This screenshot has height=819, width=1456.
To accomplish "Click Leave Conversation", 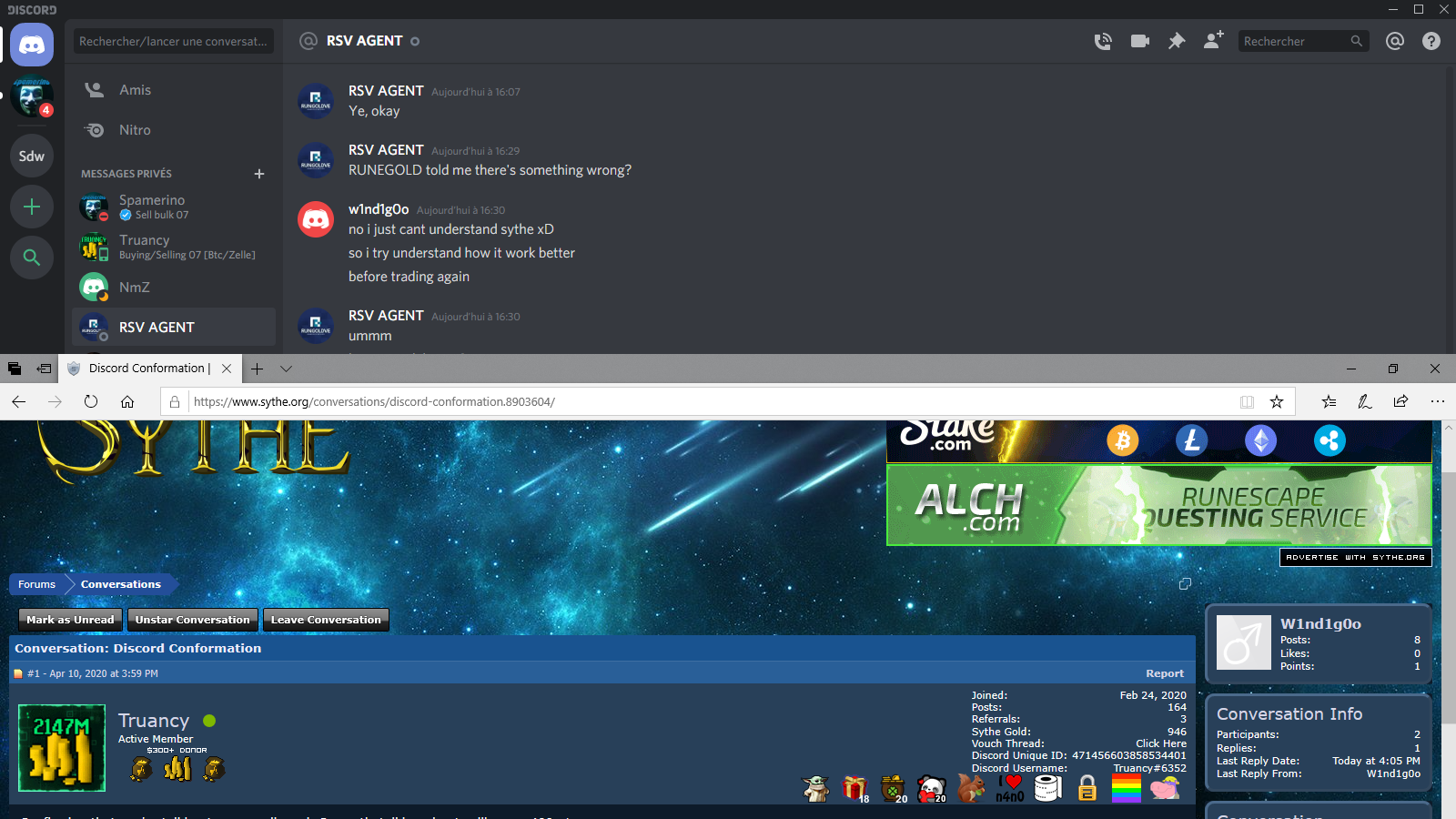I will tap(326, 620).
